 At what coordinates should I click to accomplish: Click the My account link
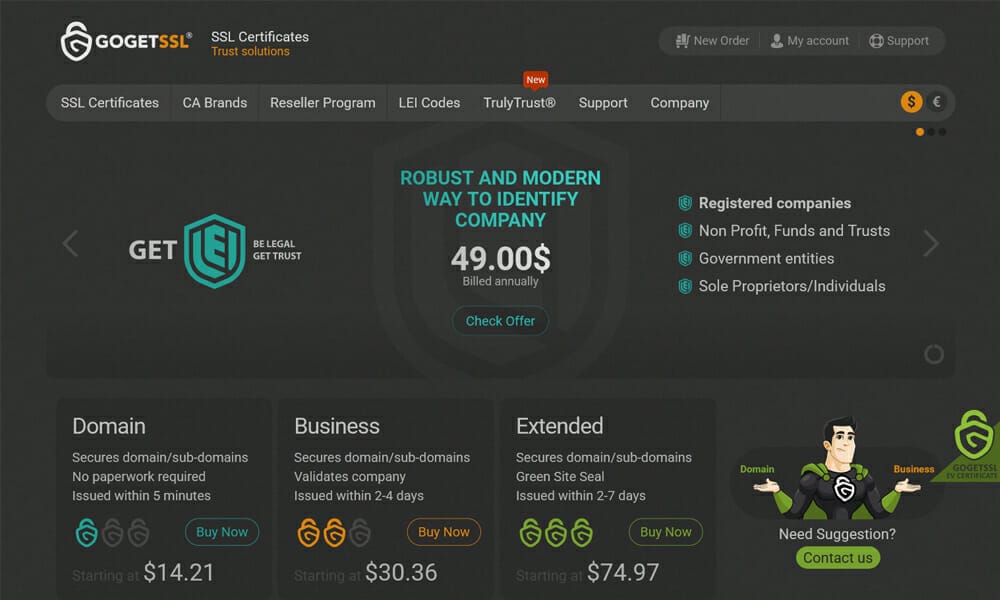pyautogui.click(x=818, y=41)
